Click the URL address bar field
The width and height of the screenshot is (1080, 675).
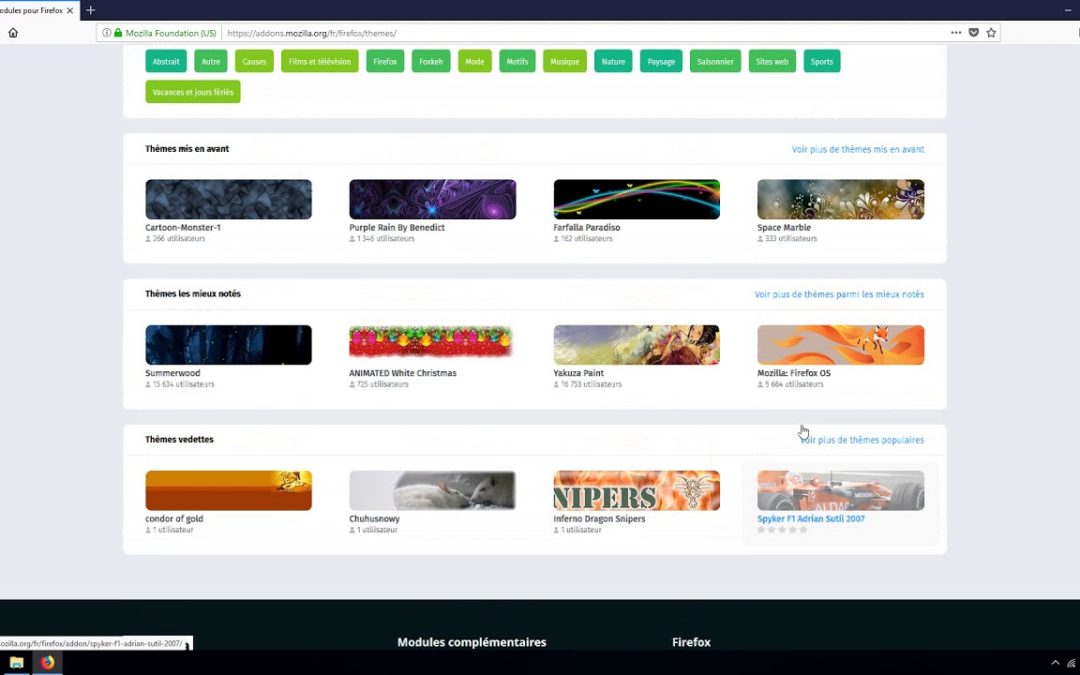point(580,33)
